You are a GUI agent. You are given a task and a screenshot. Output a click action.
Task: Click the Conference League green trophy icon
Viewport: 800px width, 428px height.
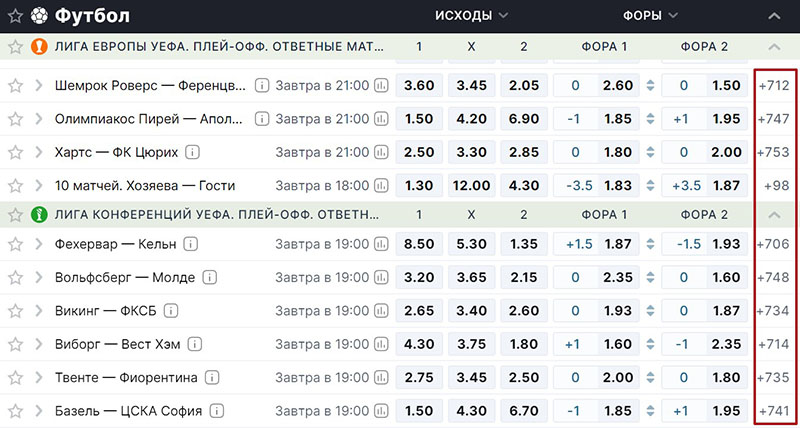[39, 215]
